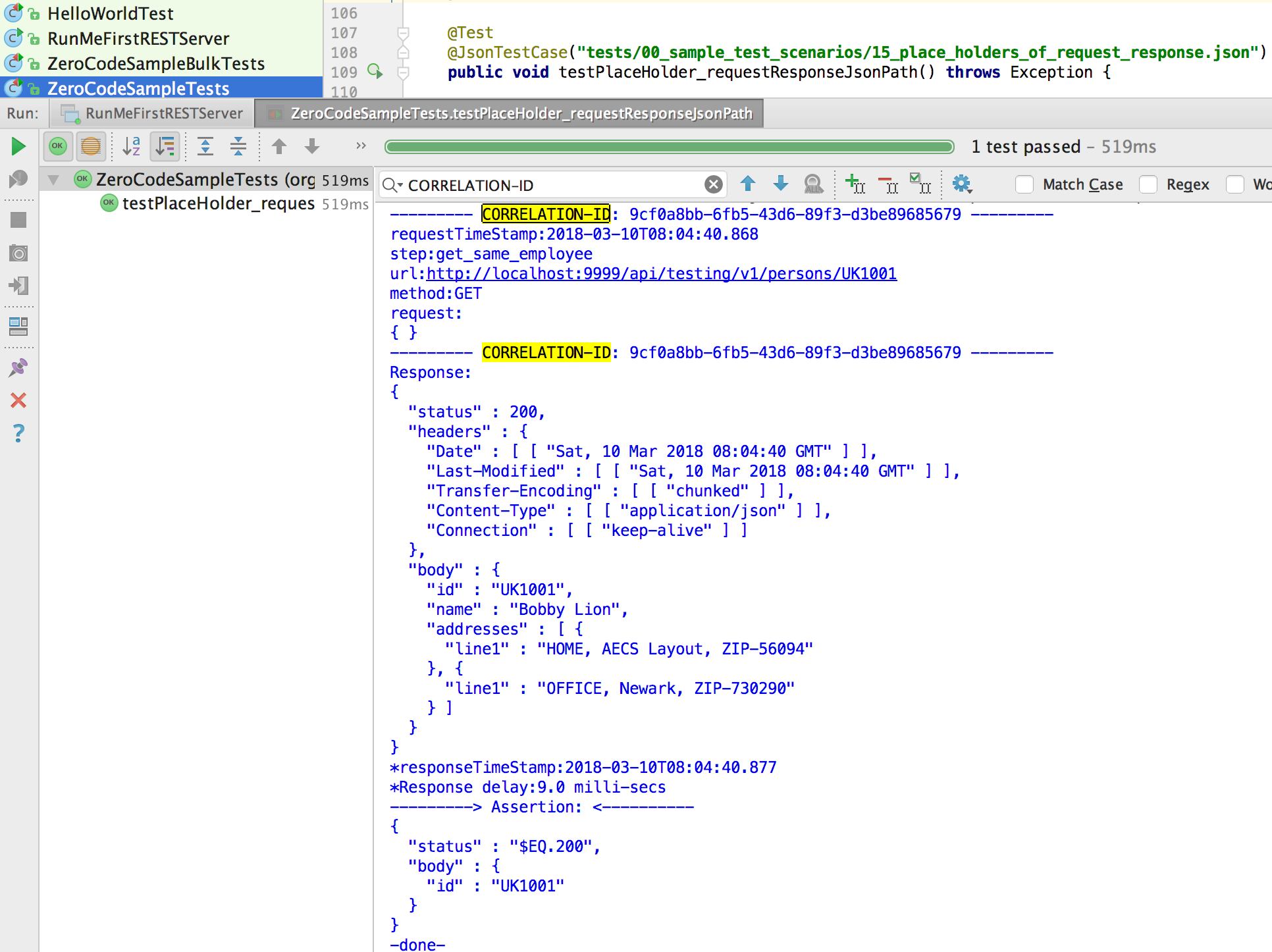Click Expand All tests icon

(205, 146)
